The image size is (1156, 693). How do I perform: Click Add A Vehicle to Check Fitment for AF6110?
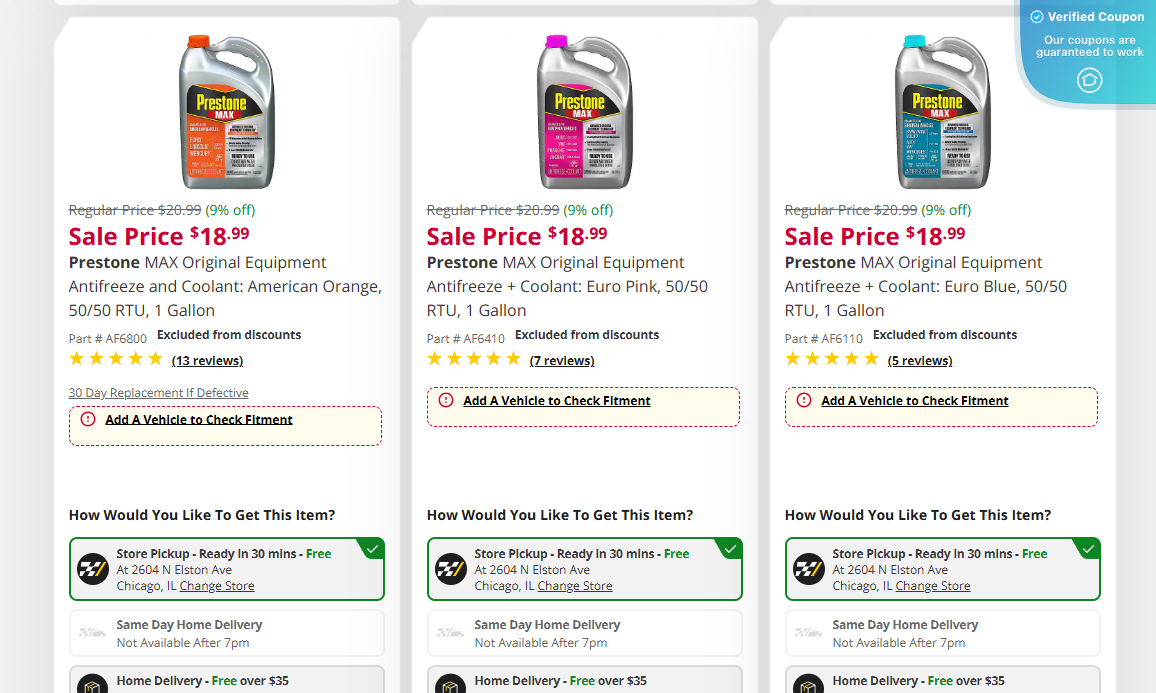coord(913,400)
